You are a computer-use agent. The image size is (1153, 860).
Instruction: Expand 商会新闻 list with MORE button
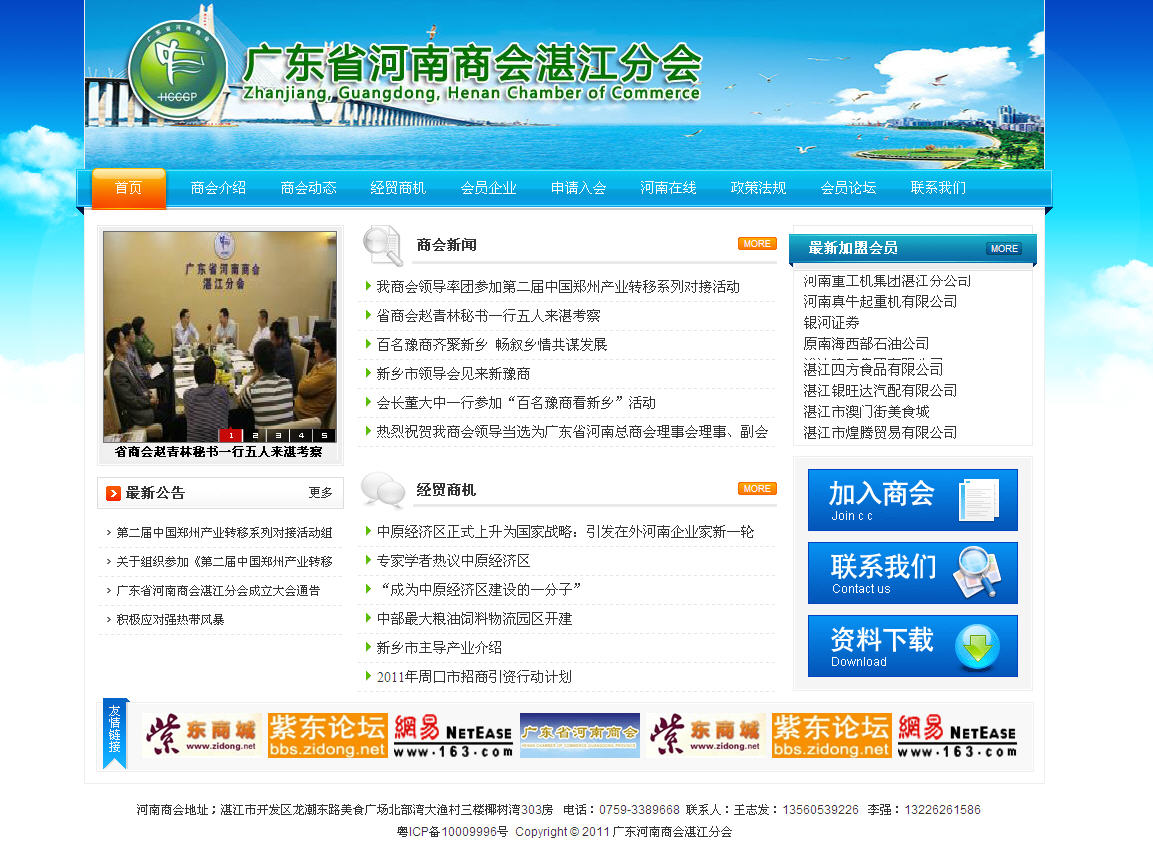(757, 244)
